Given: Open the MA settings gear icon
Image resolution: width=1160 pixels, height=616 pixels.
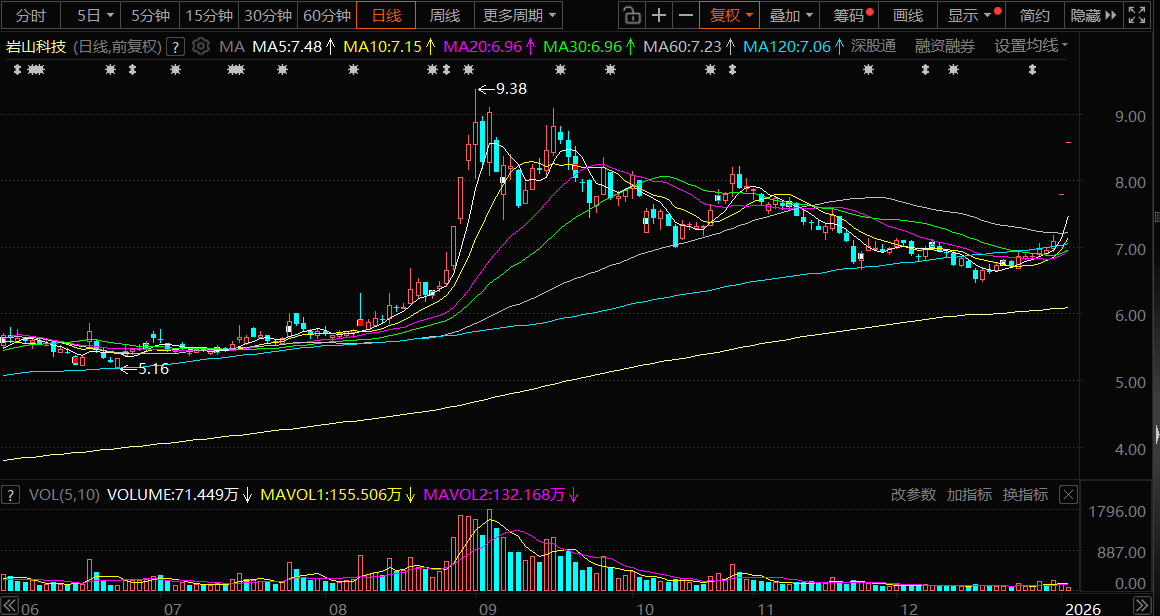Looking at the screenshot, I should (200, 47).
